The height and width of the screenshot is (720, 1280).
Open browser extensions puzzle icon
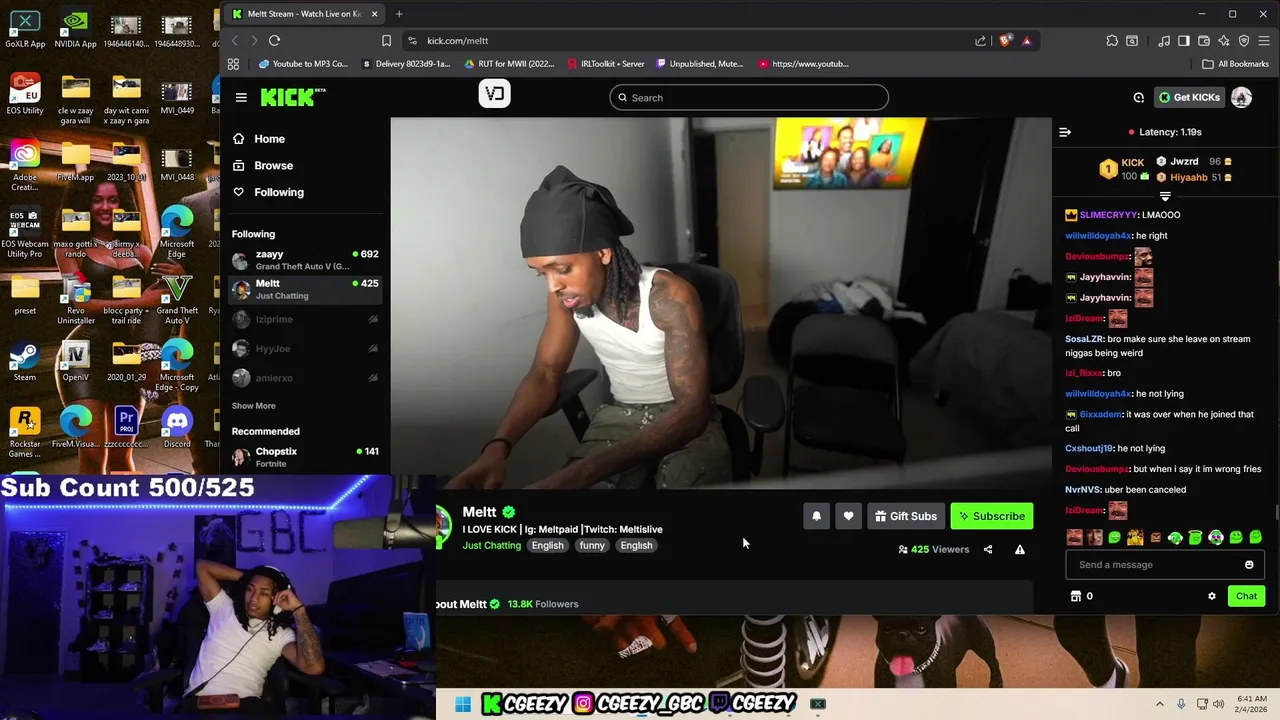(1112, 41)
